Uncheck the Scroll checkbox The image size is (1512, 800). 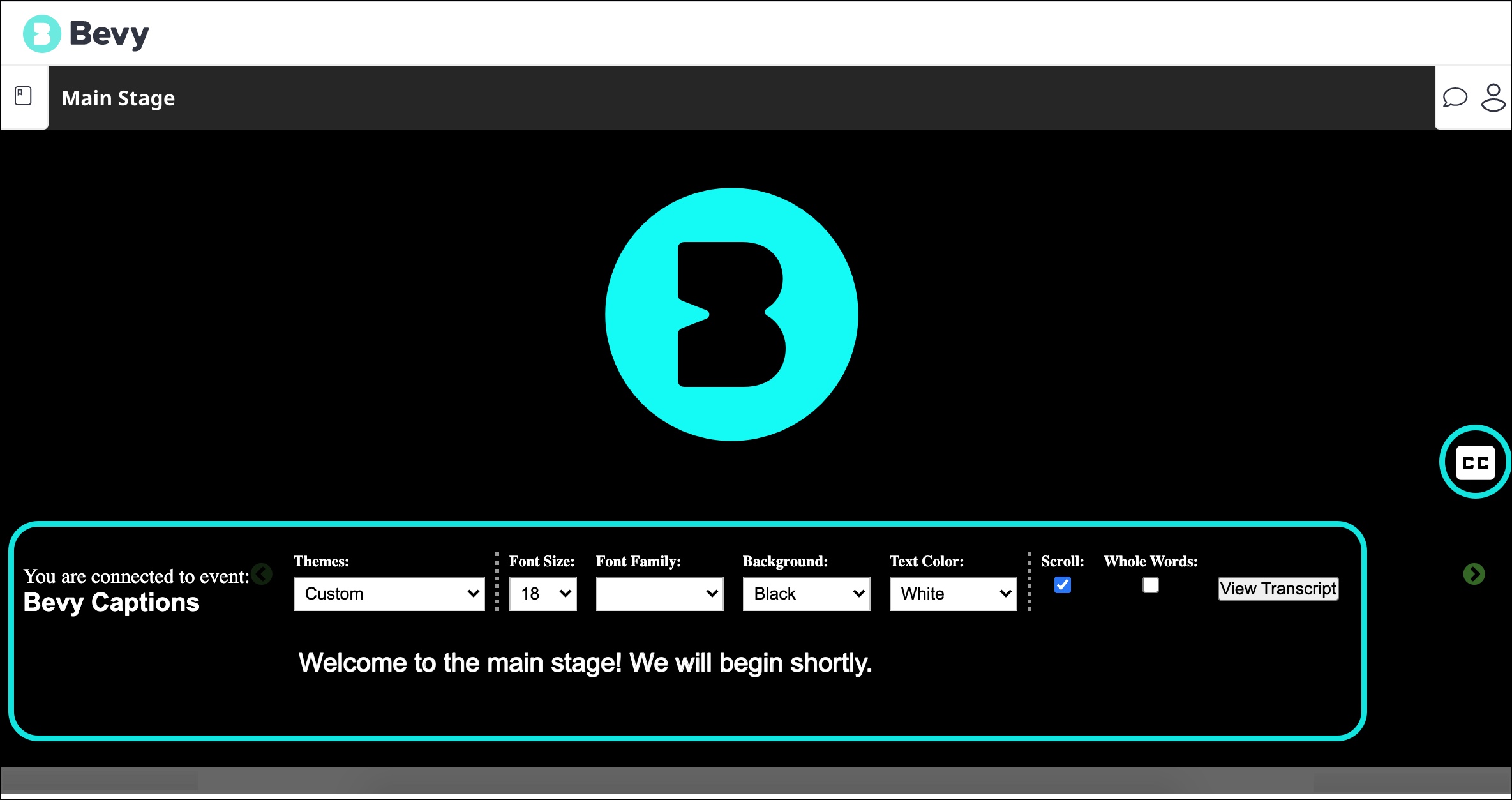1062,585
